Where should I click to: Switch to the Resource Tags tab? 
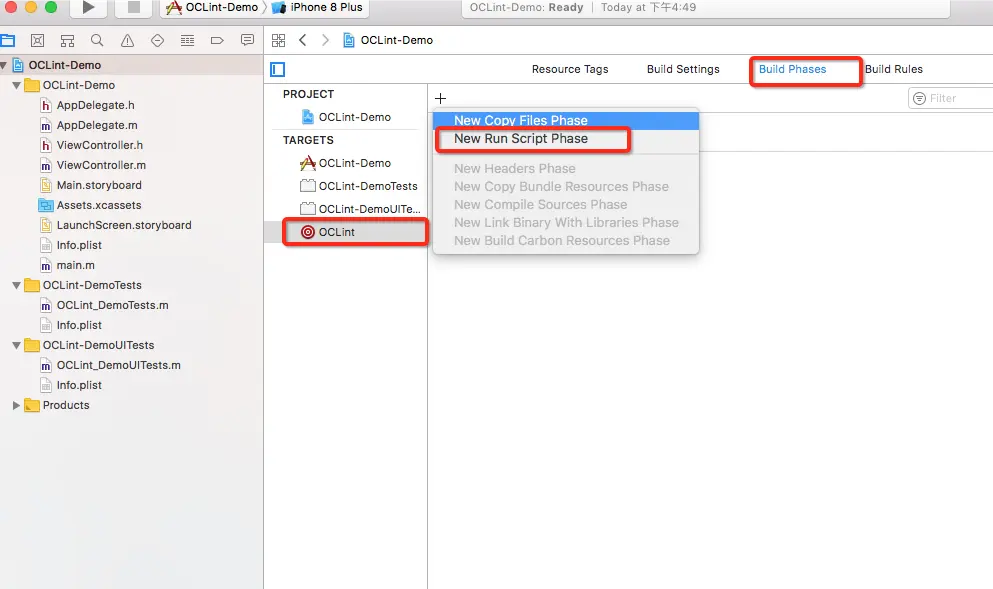point(570,69)
